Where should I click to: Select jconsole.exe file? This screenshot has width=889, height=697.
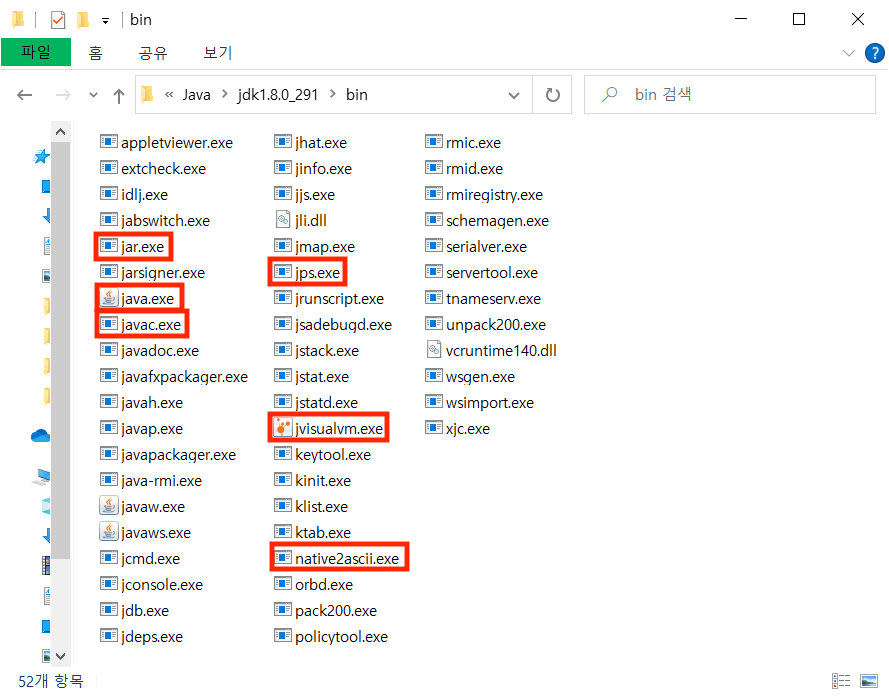coord(151,584)
